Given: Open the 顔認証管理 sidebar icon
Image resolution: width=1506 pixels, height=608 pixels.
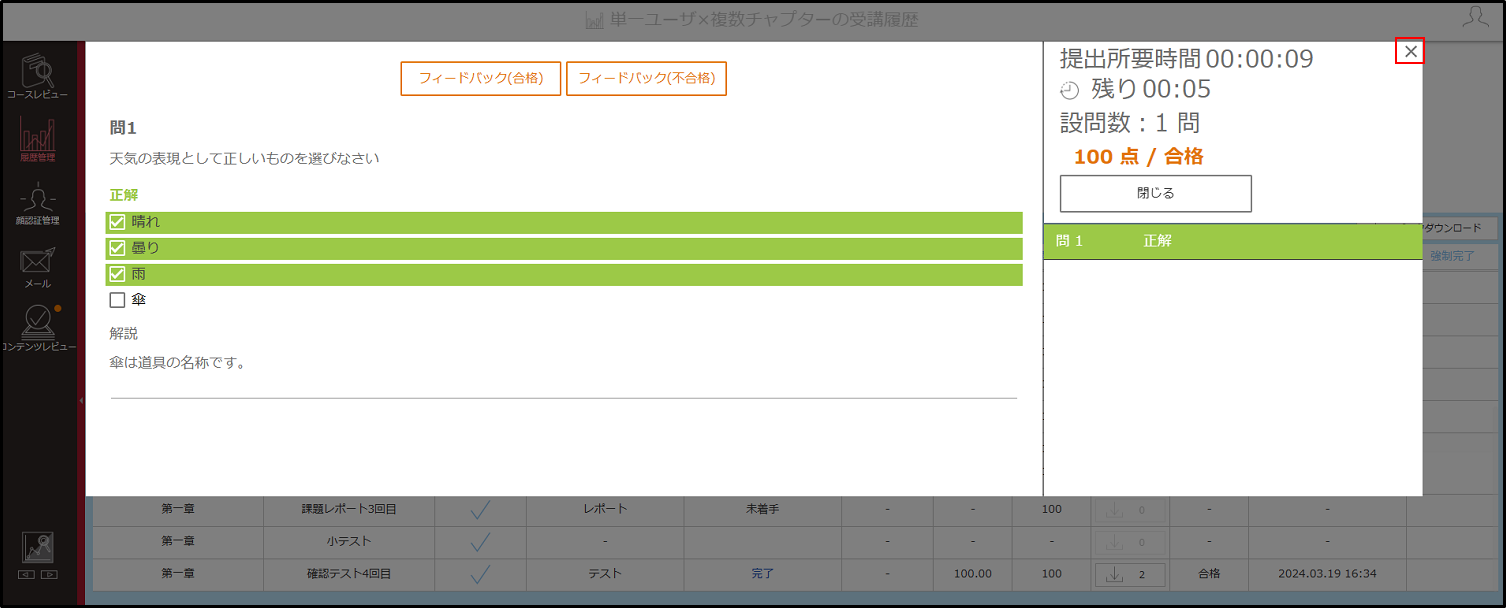Looking at the screenshot, I should (x=37, y=203).
